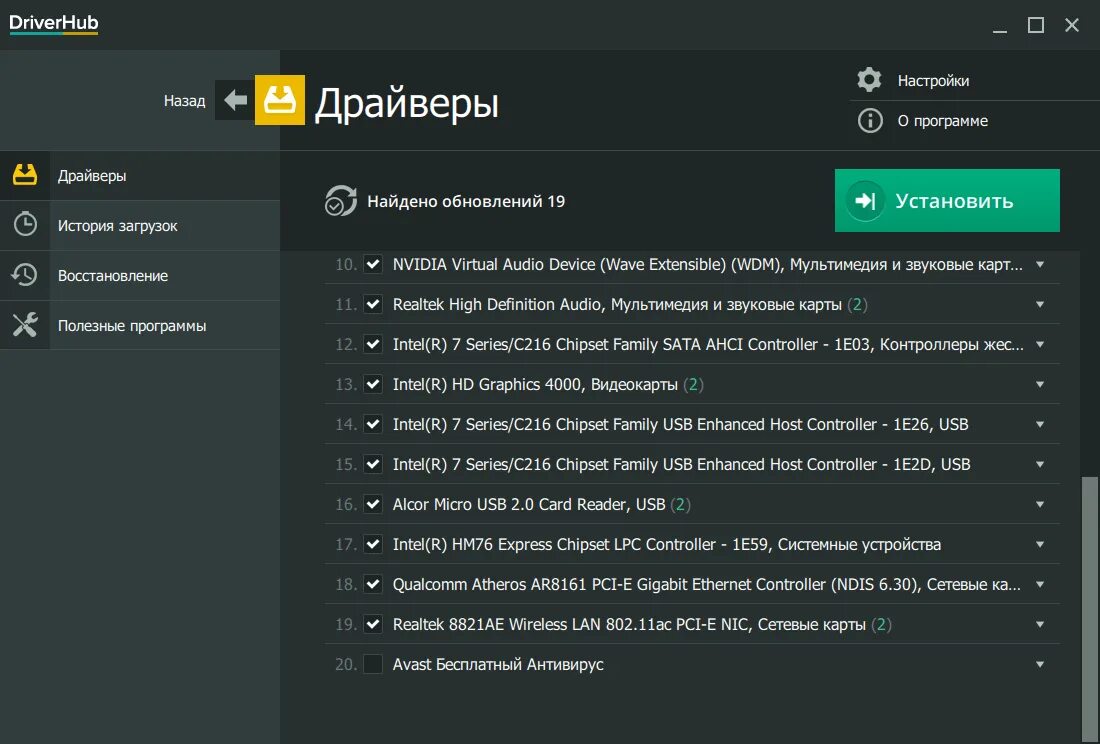Enable the Avast Бесплатный Антивирус checkbox

pos(373,664)
